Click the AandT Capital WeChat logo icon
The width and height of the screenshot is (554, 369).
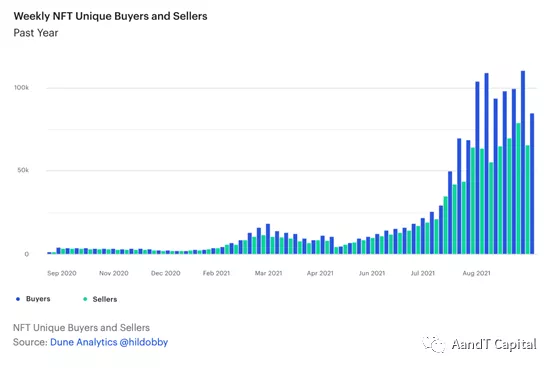pyautogui.click(x=433, y=344)
